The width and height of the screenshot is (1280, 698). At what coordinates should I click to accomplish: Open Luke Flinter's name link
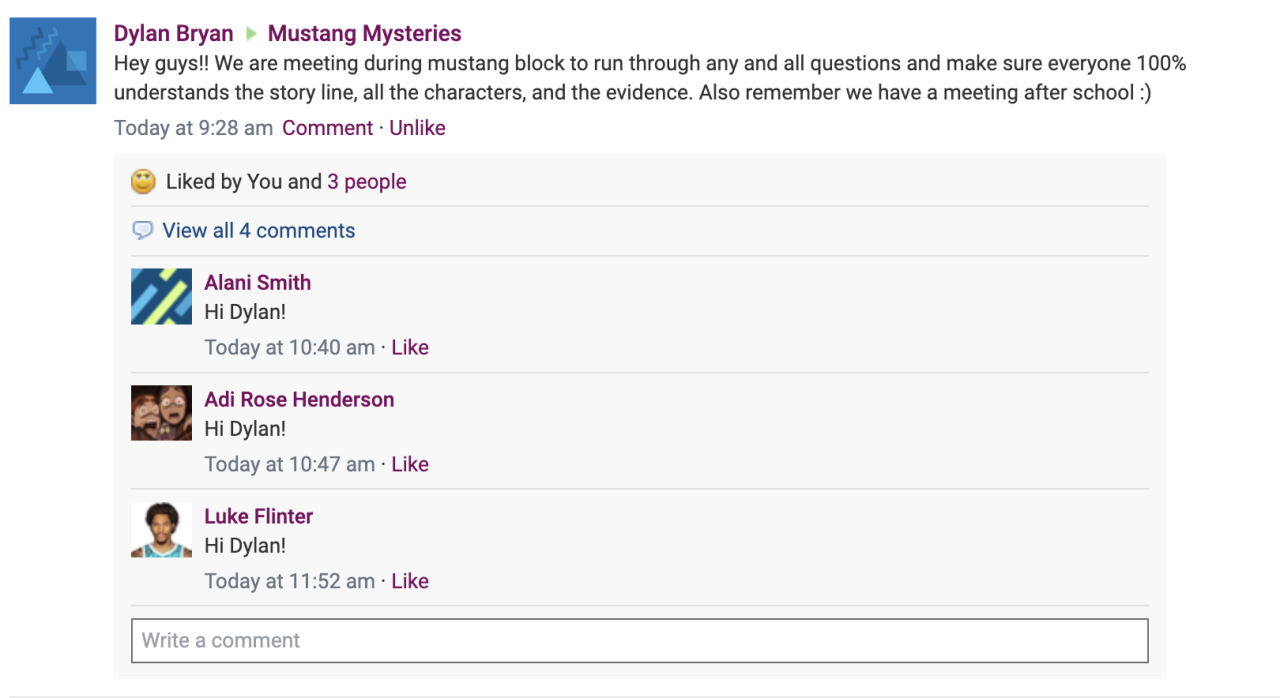259,517
